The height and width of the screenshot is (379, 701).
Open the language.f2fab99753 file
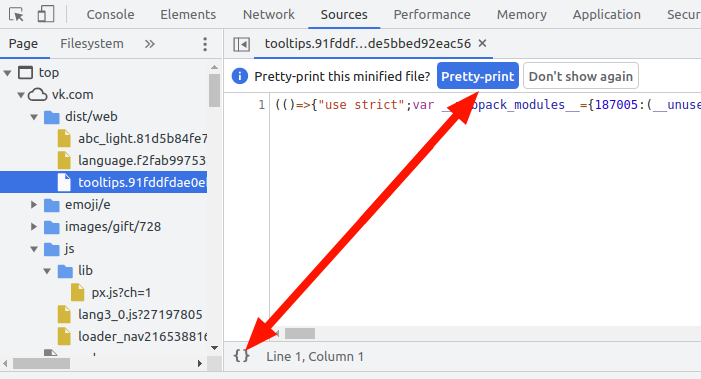click(x=142, y=160)
